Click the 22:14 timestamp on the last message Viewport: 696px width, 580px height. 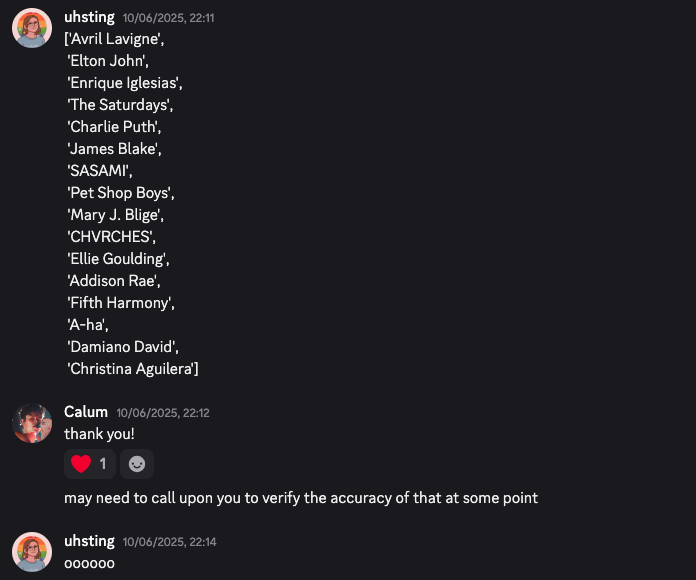coord(169,542)
